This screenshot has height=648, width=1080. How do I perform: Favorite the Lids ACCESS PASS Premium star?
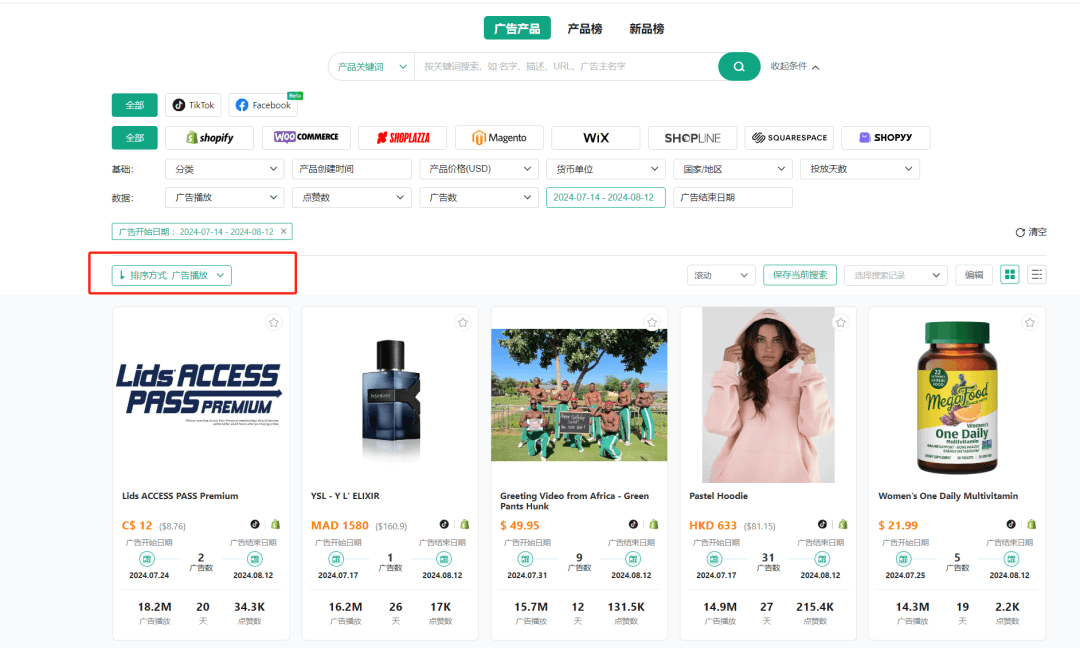(273, 322)
